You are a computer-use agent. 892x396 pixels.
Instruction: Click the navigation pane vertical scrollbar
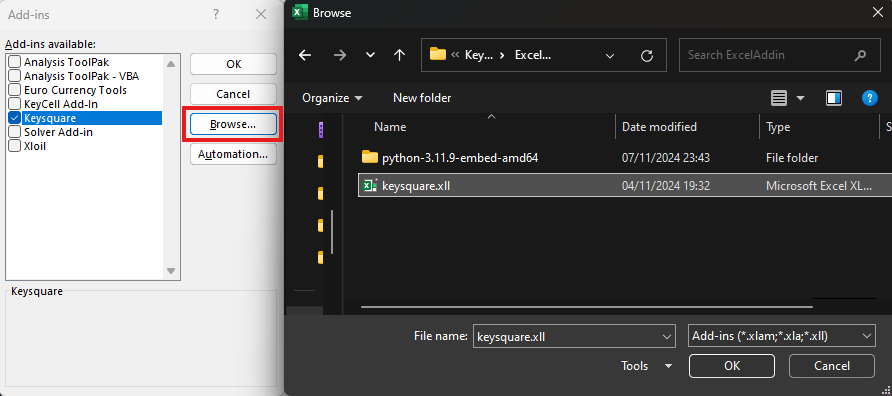click(332, 233)
